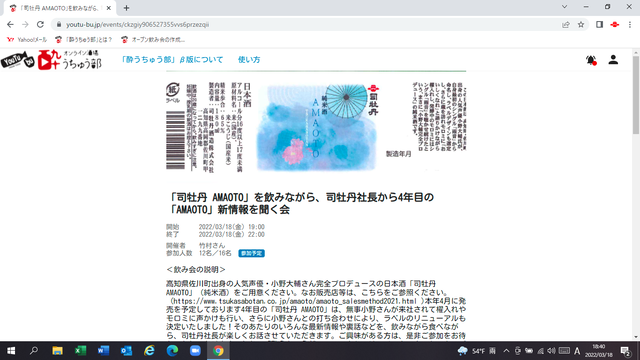Click the page vertical scrollbar

(636, 95)
